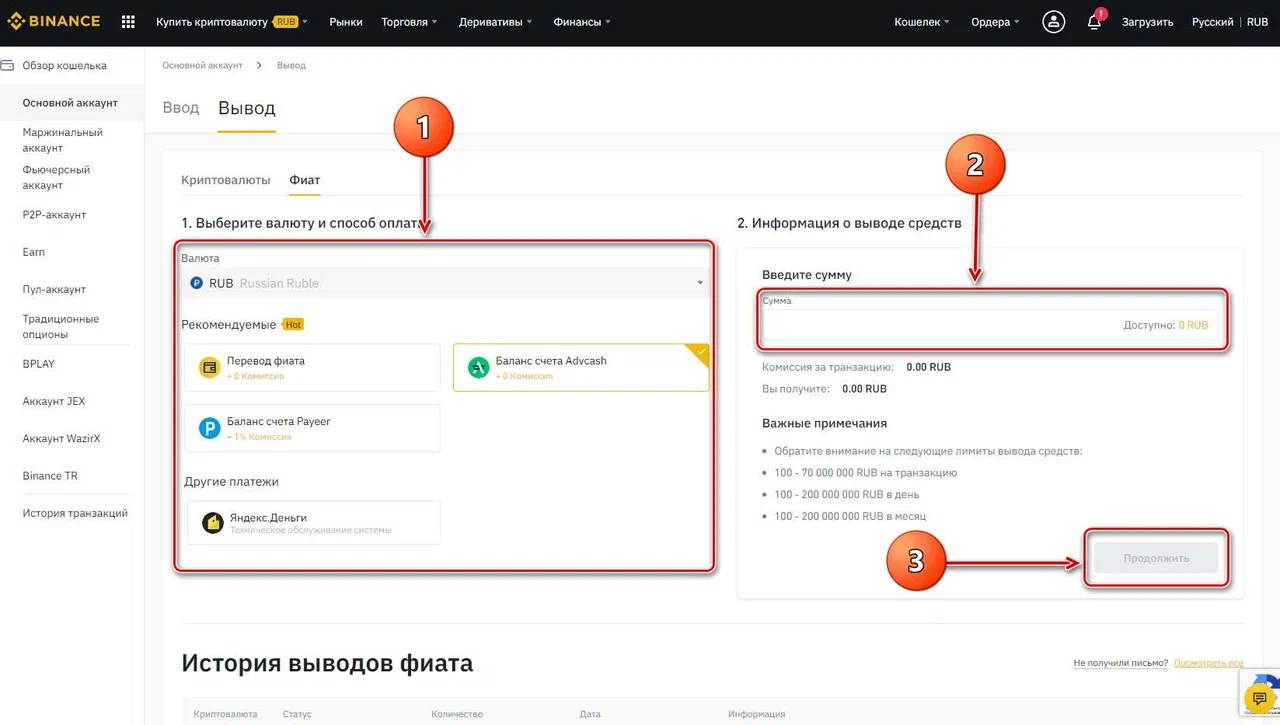Viewport: 1280px width, 725px height.
Task: Switch to the Ввод tab
Action: tap(180, 107)
